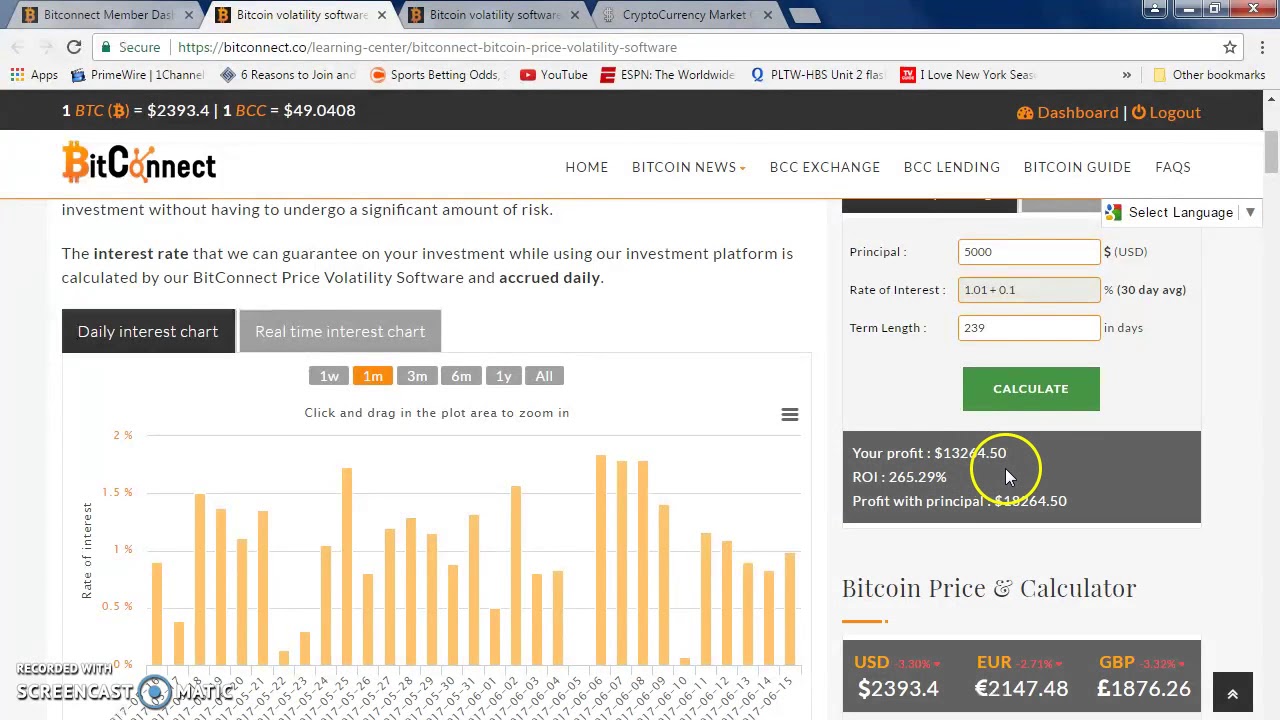
Task: Open FAQS page
Action: (1172, 167)
